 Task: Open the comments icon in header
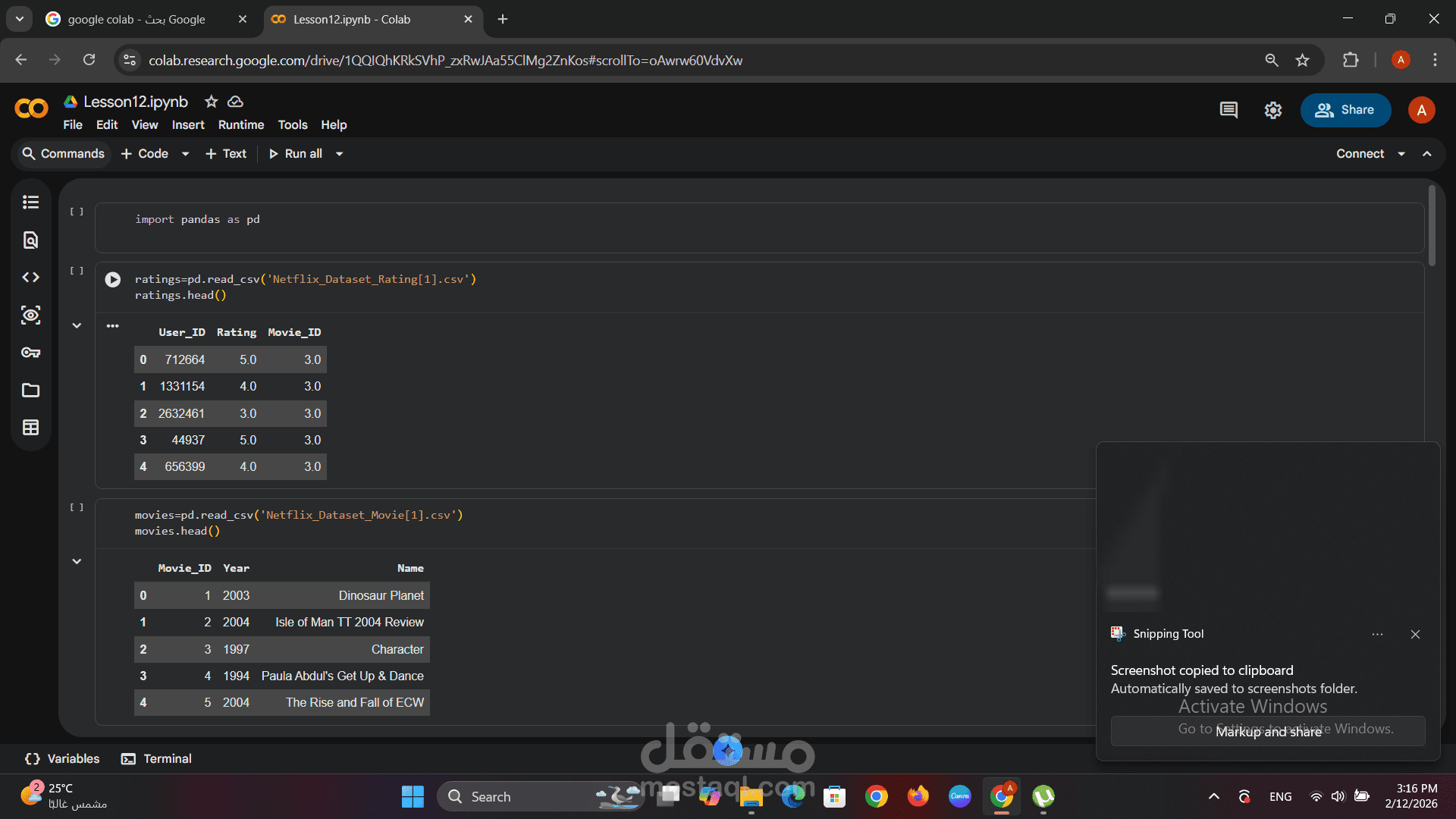(x=1228, y=110)
